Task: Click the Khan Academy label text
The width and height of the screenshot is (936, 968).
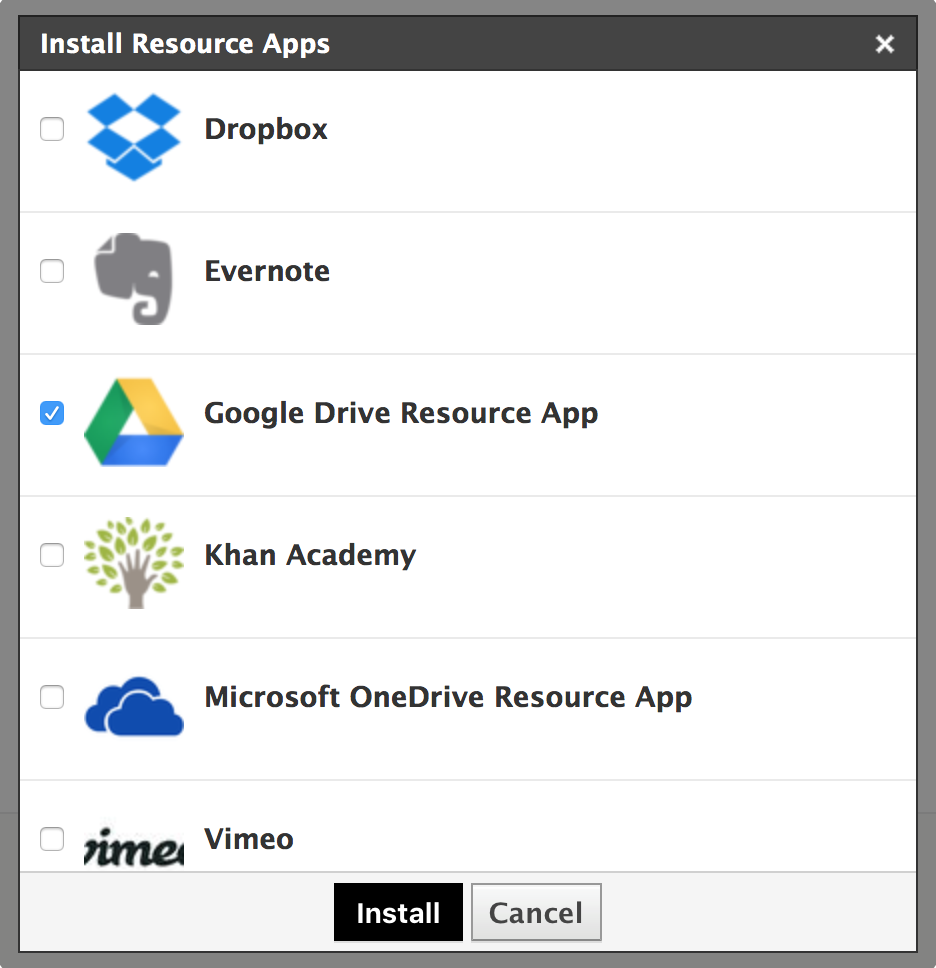Action: tap(310, 556)
